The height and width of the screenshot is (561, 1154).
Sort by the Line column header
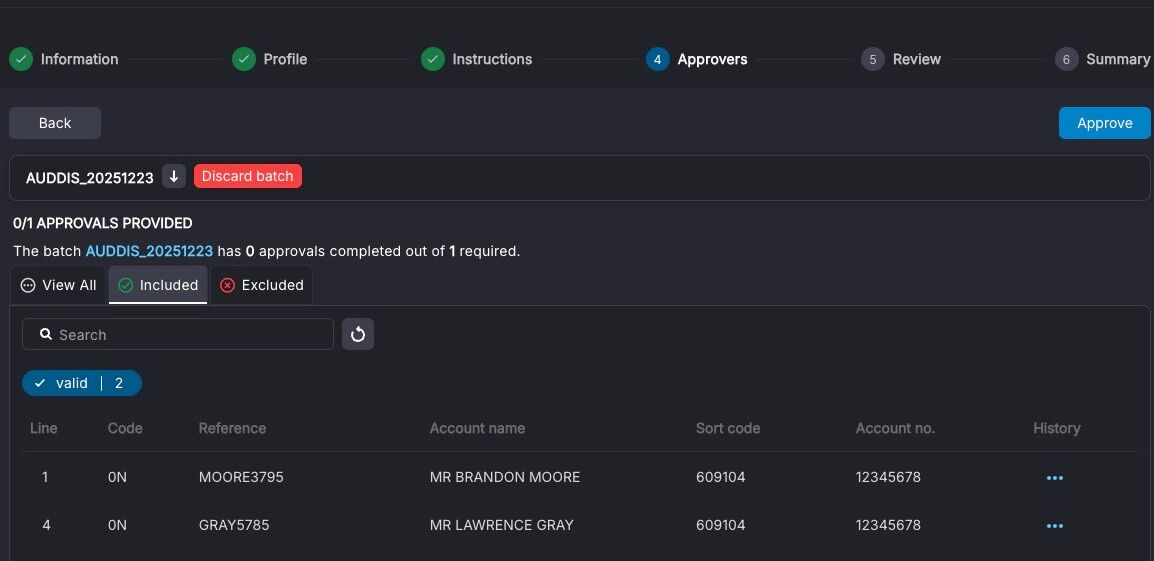(x=44, y=428)
